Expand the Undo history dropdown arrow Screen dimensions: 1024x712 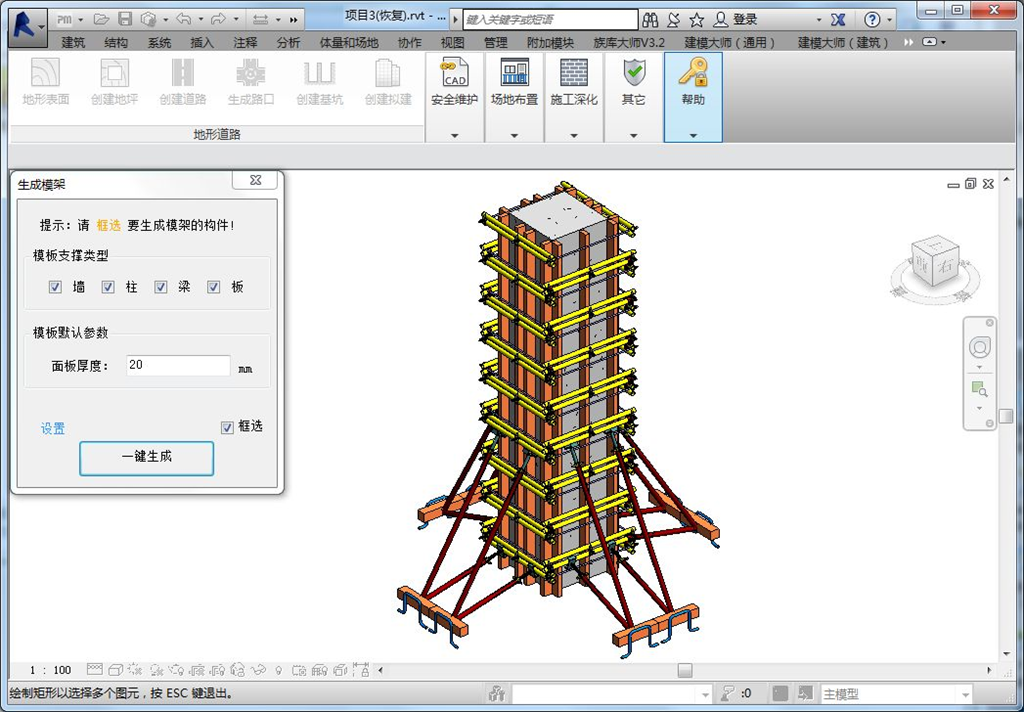point(200,20)
